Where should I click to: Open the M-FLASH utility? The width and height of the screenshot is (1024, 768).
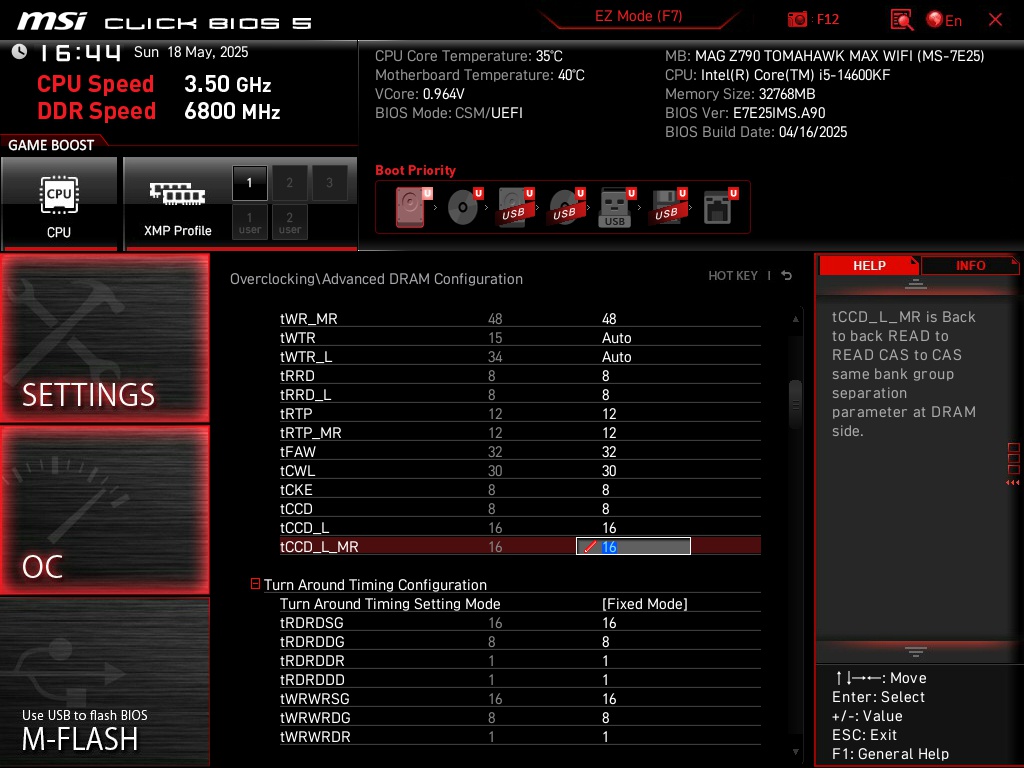pos(104,681)
